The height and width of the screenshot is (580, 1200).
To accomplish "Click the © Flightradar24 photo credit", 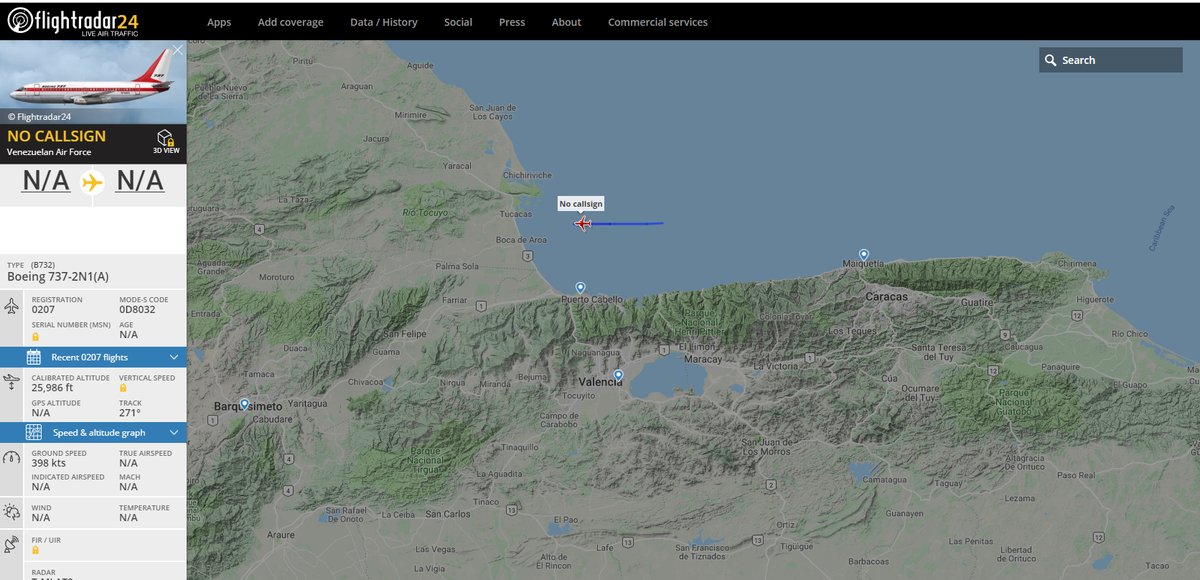I will click(39, 116).
